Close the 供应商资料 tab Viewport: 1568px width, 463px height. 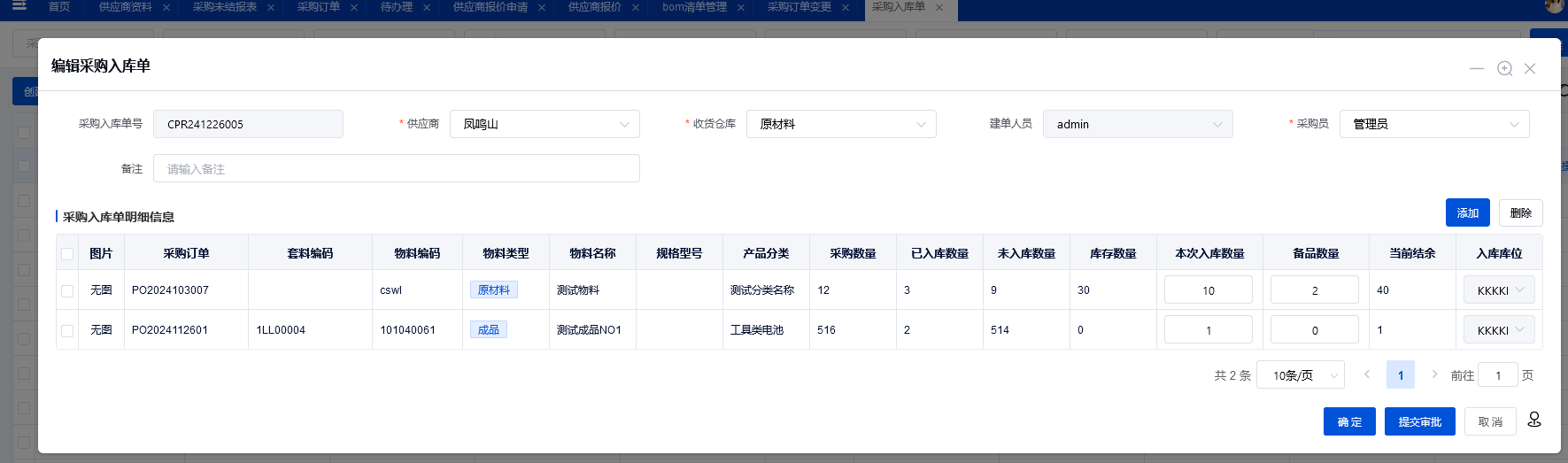(166, 7)
